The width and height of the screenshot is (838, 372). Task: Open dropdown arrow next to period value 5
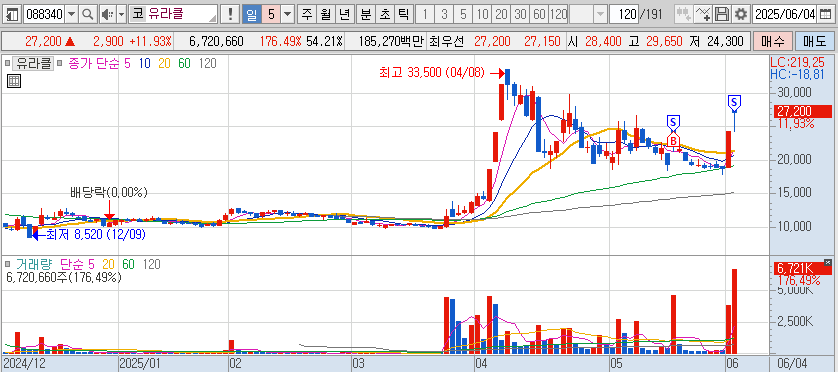click(288, 14)
